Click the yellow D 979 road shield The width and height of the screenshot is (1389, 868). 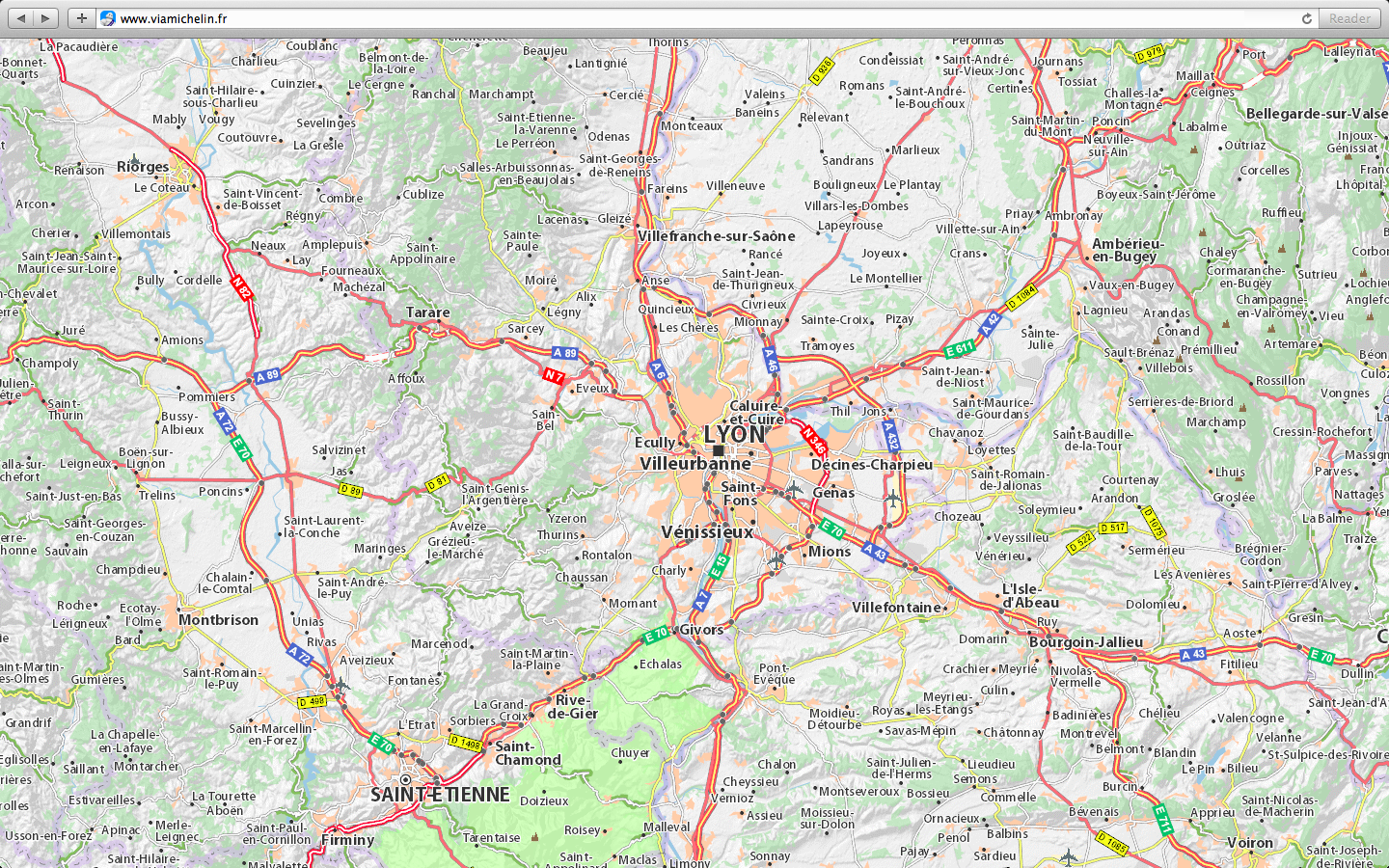tap(1149, 54)
